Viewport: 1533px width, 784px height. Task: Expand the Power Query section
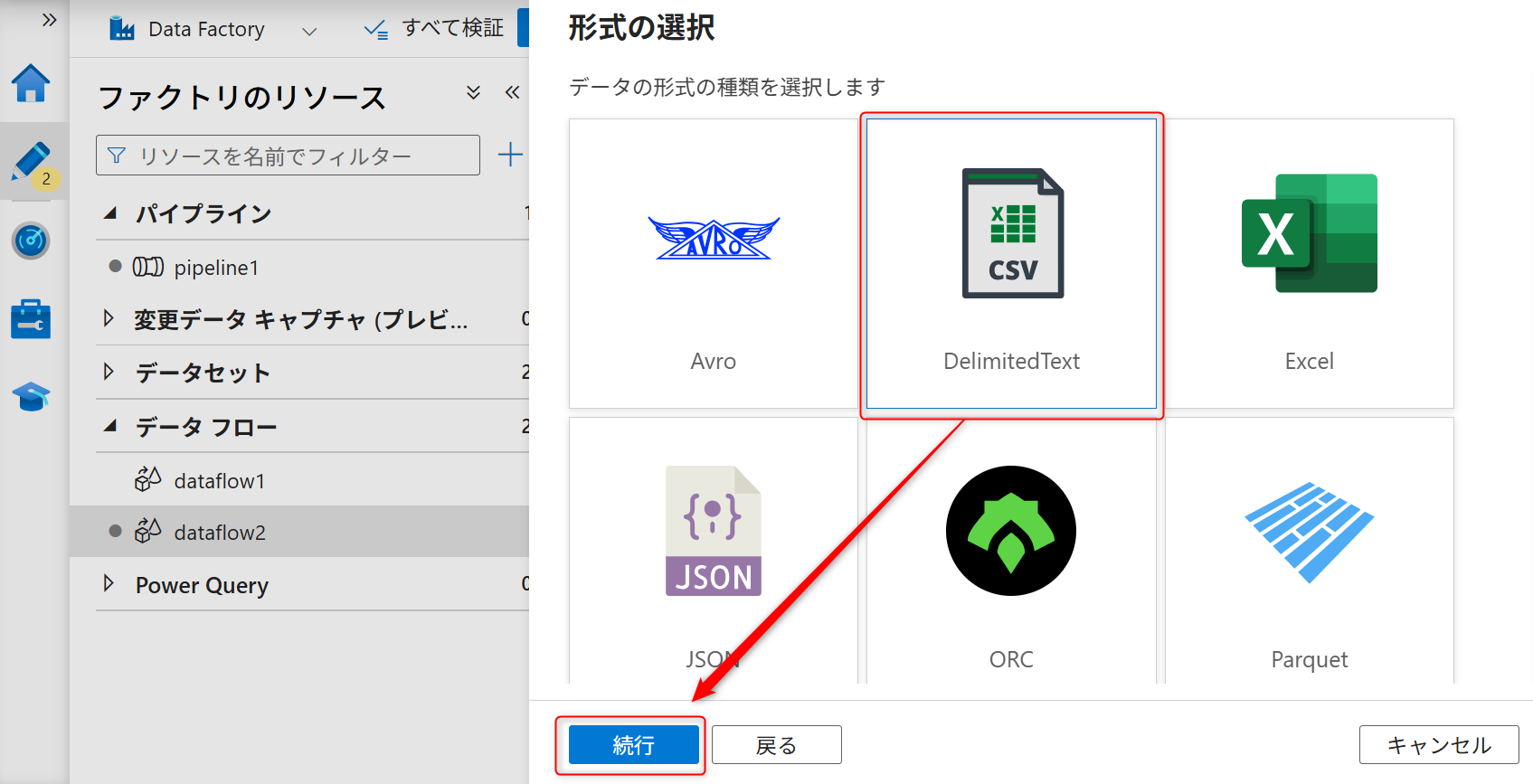(x=109, y=583)
